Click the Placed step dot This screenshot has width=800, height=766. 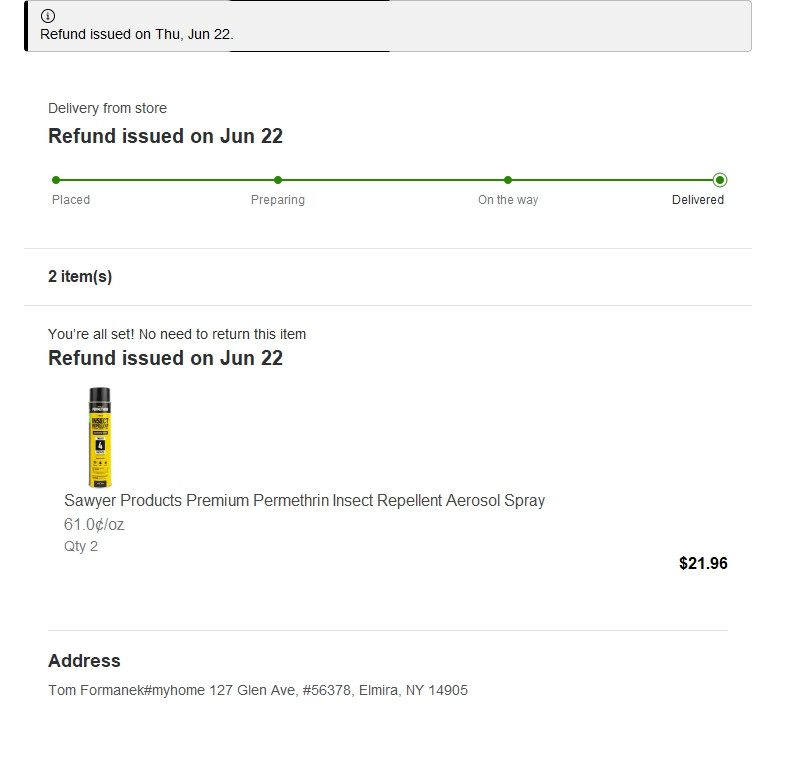pyautogui.click(x=56, y=180)
